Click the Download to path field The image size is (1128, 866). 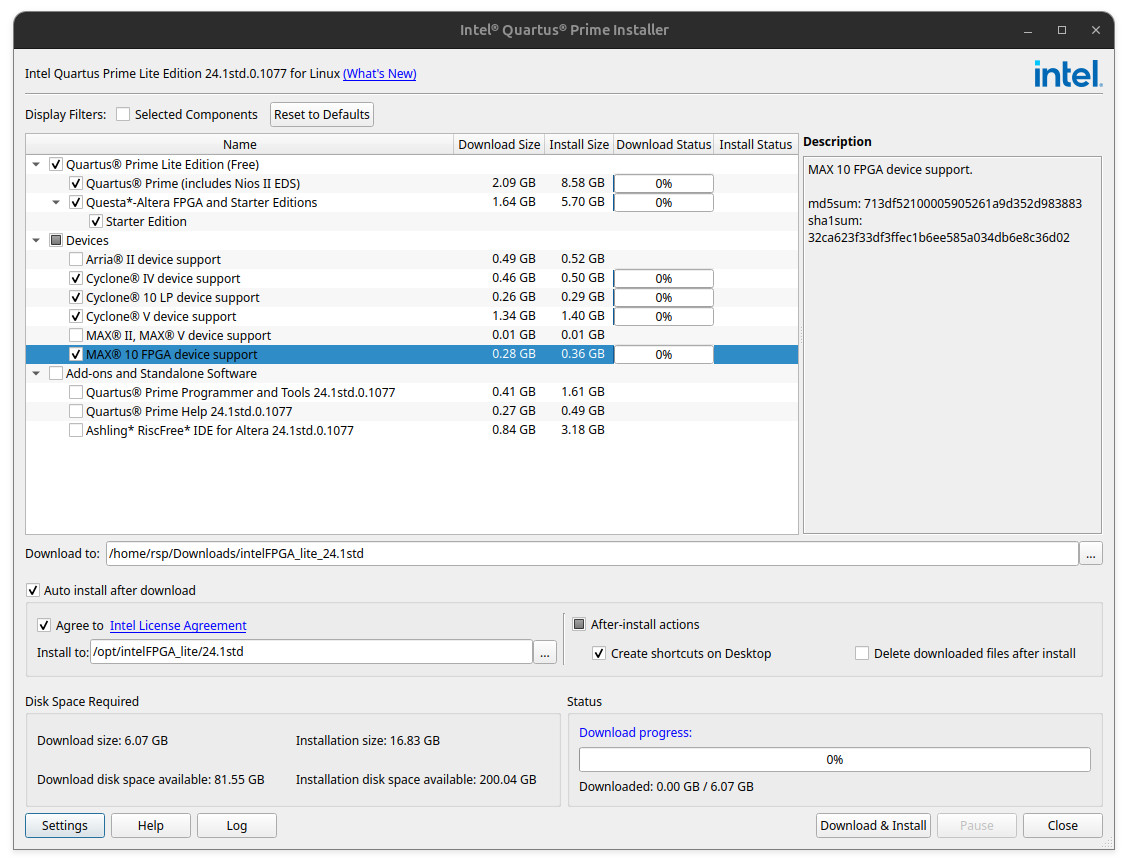592,553
